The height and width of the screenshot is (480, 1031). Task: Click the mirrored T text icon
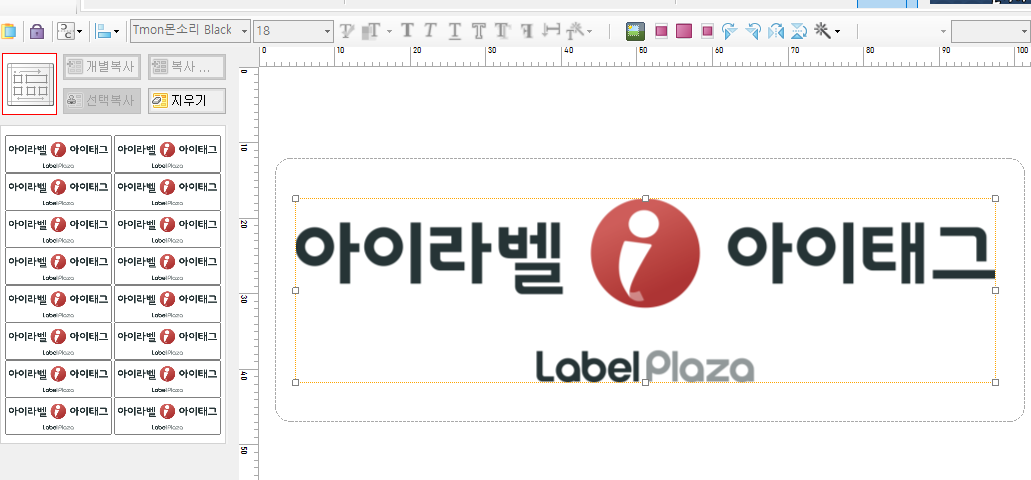pos(527,30)
